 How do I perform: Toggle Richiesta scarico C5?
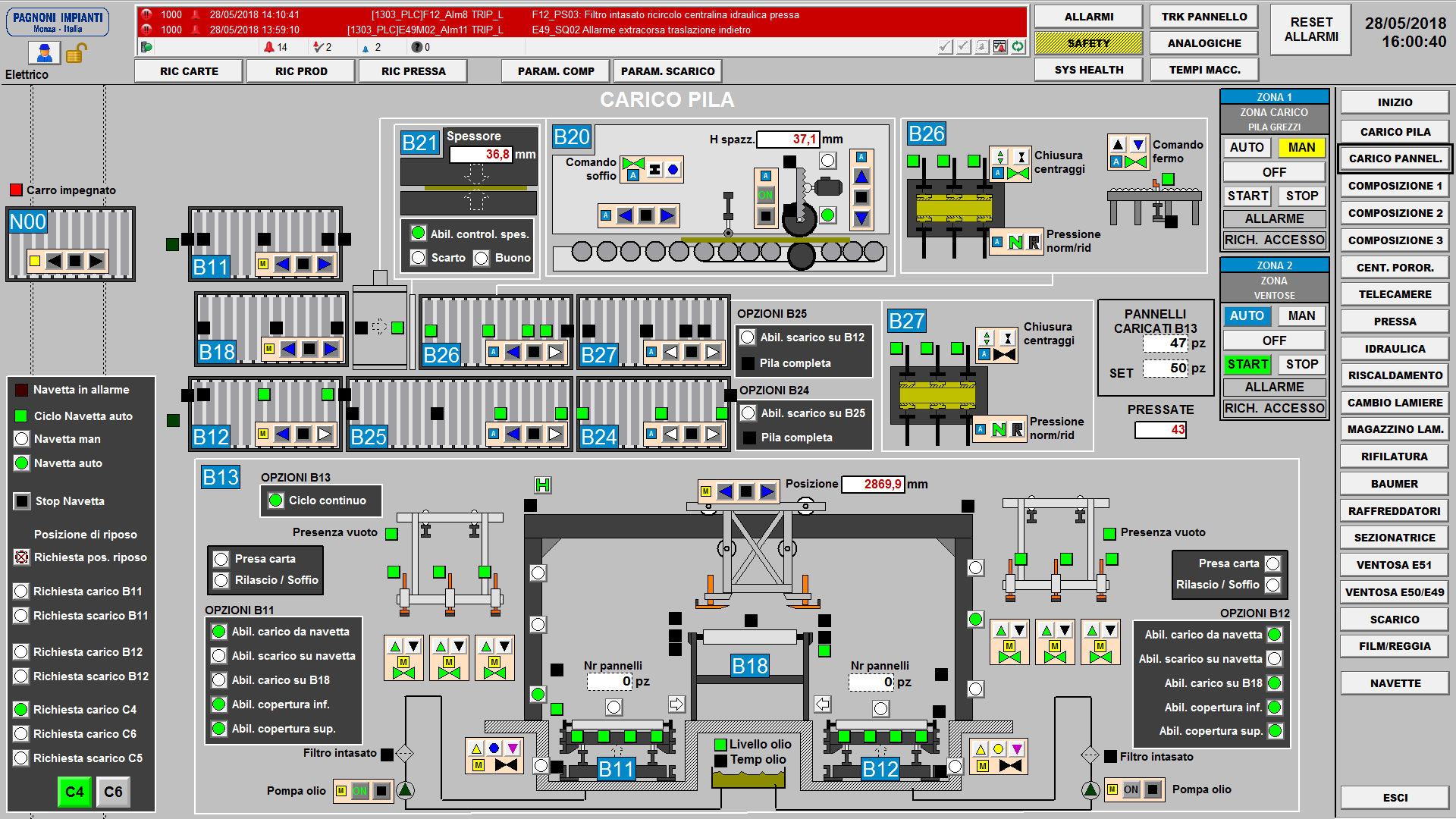tap(21, 758)
